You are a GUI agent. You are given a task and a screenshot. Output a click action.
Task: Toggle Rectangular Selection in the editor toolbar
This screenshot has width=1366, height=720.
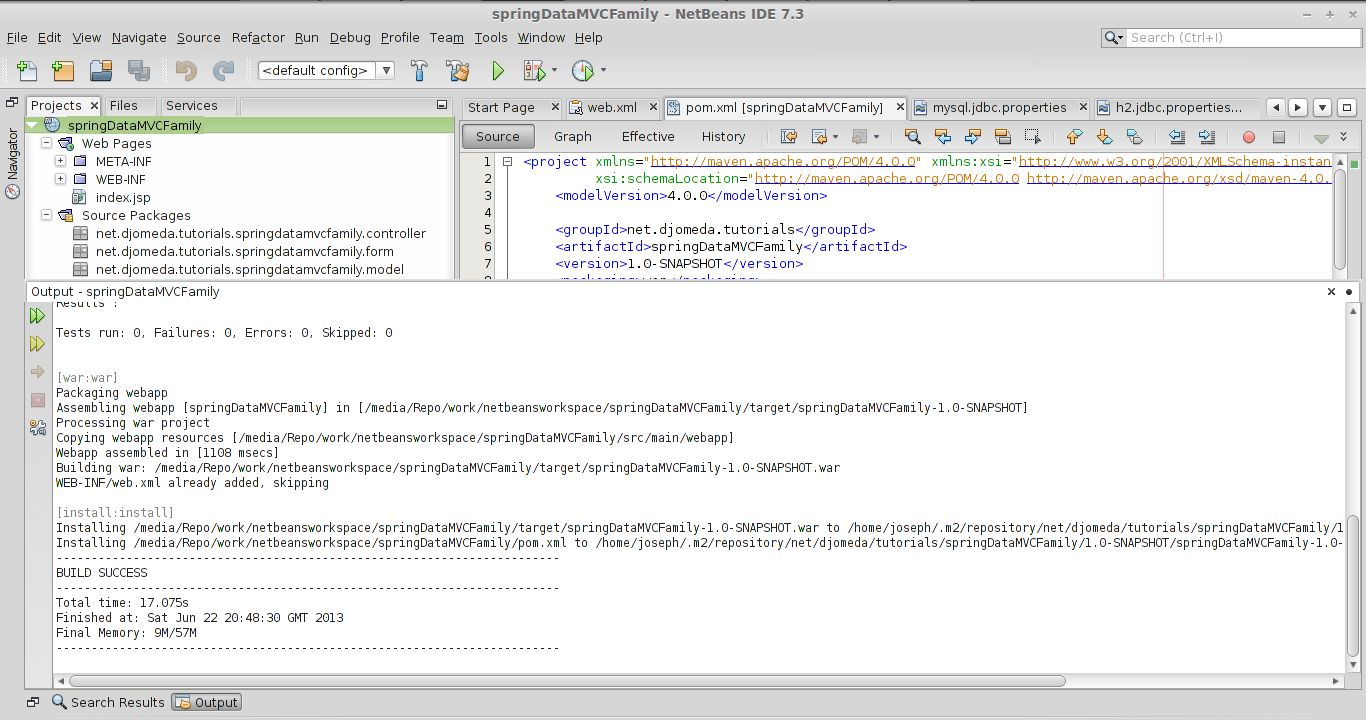[1033, 137]
